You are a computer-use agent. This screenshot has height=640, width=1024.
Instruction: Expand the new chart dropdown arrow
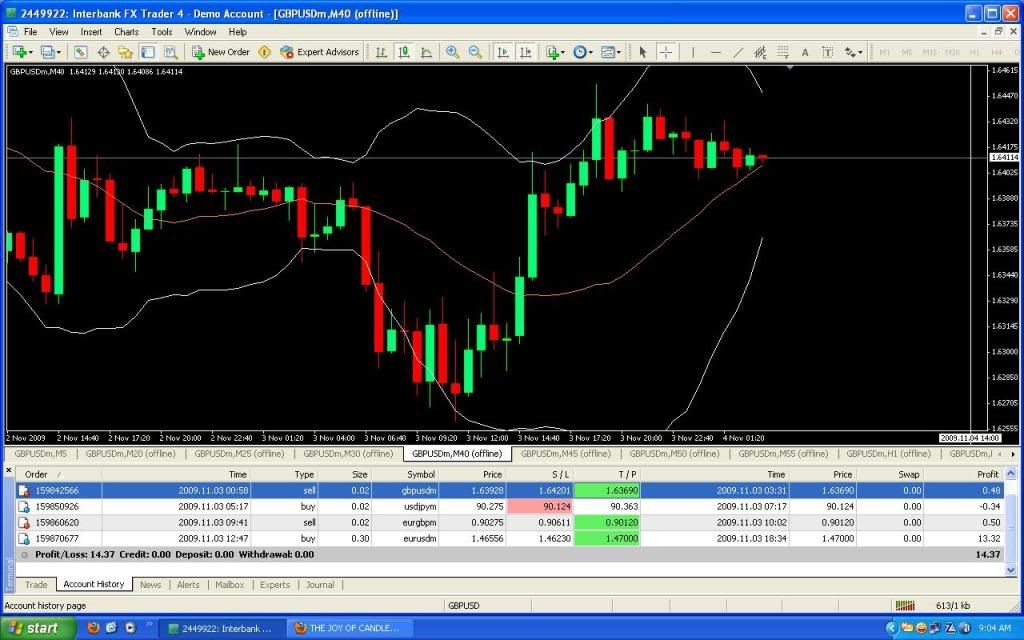[x=30, y=52]
